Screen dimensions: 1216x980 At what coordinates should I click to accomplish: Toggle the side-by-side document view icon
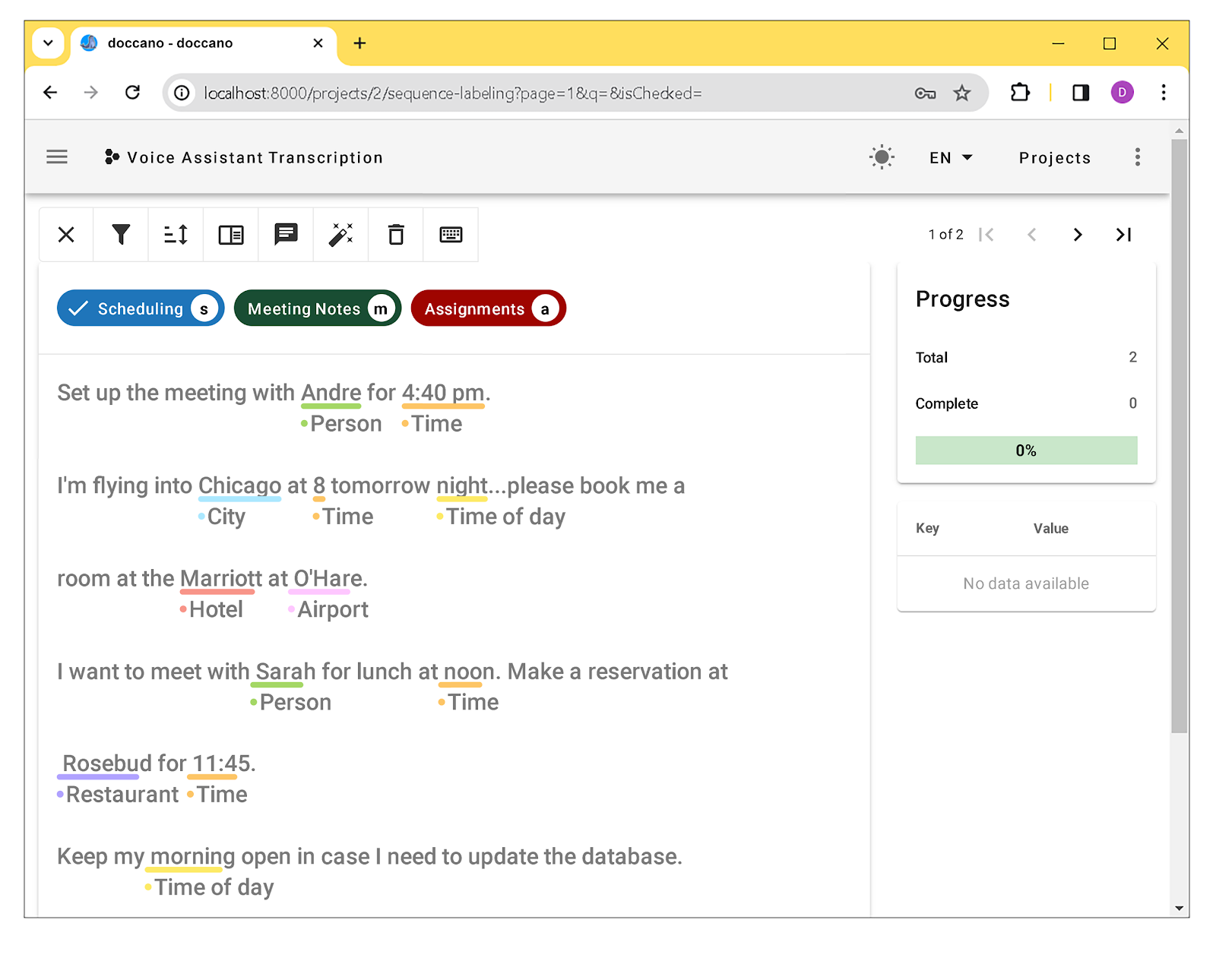(x=230, y=235)
